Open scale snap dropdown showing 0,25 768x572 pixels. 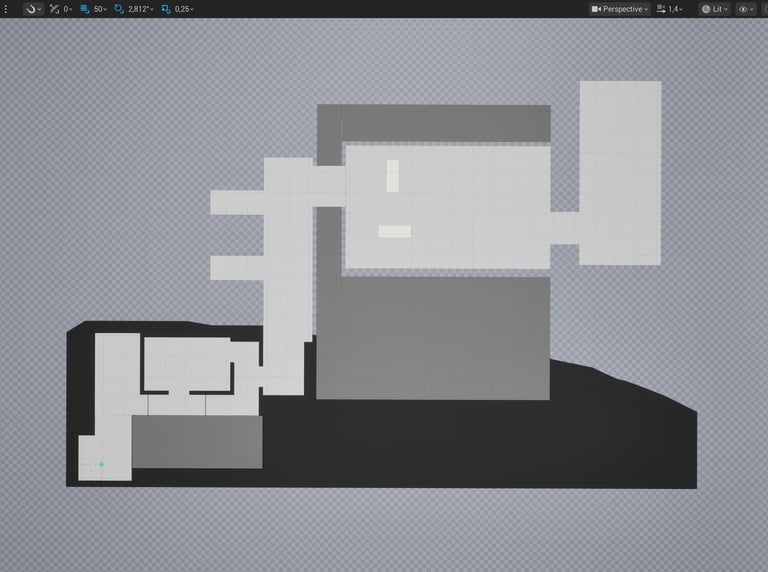pos(184,9)
